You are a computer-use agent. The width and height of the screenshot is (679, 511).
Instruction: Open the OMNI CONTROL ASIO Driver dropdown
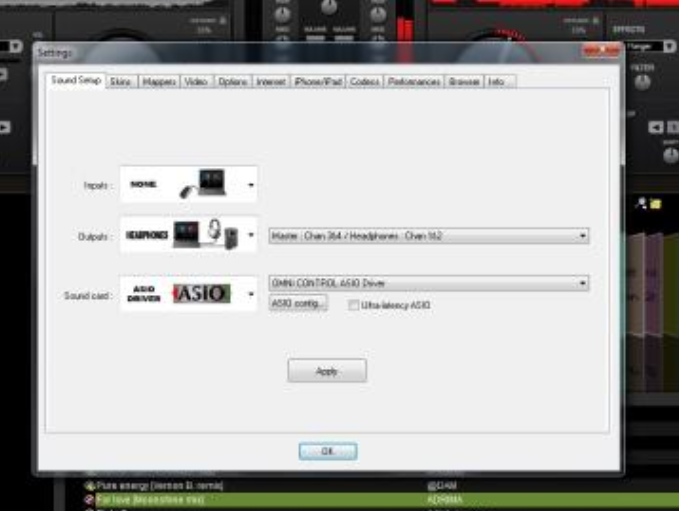pyautogui.click(x=582, y=284)
